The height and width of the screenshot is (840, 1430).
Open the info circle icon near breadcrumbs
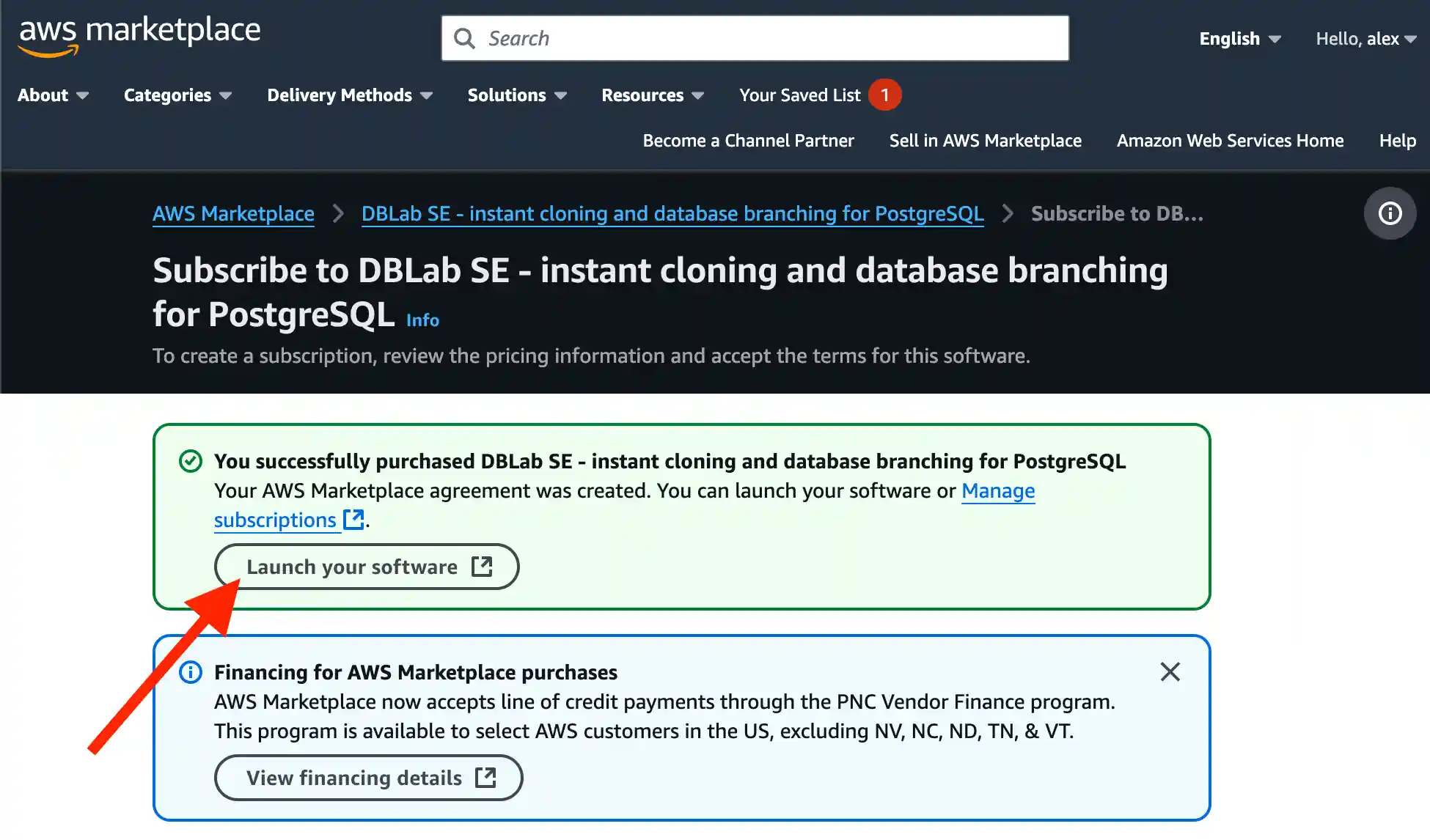click(x=1390, y=213)
